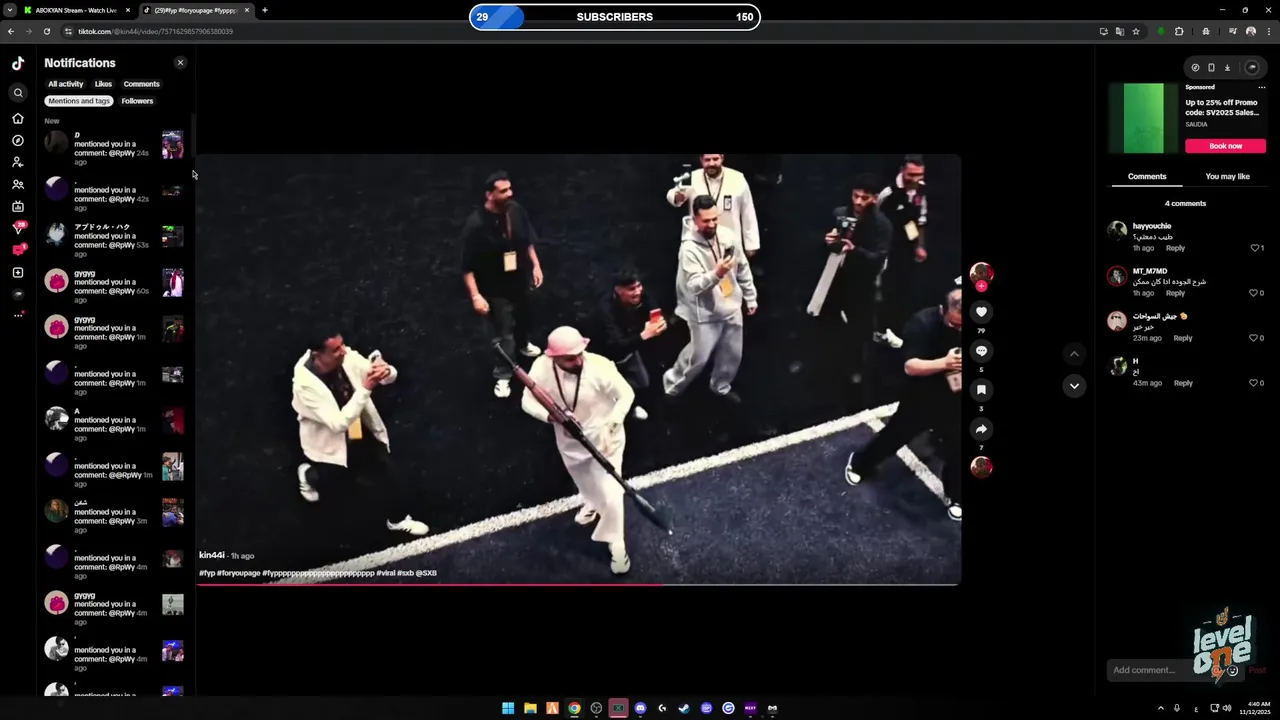Open the profile avatar in top-right pill
This screenshot has width=1280, height=720.
[x=1251, y=68]
